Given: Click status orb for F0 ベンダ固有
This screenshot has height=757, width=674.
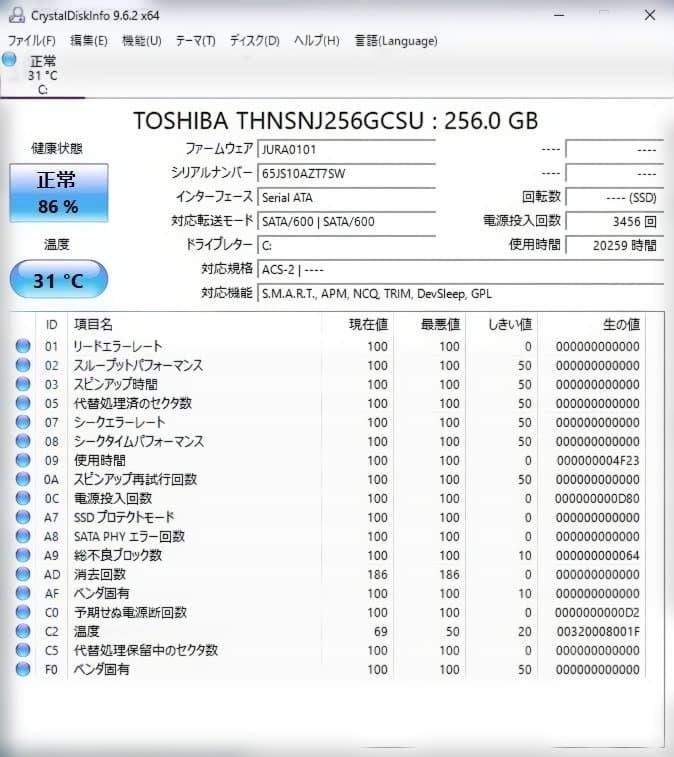Looking at the screenshot, I should click(23, 669).
